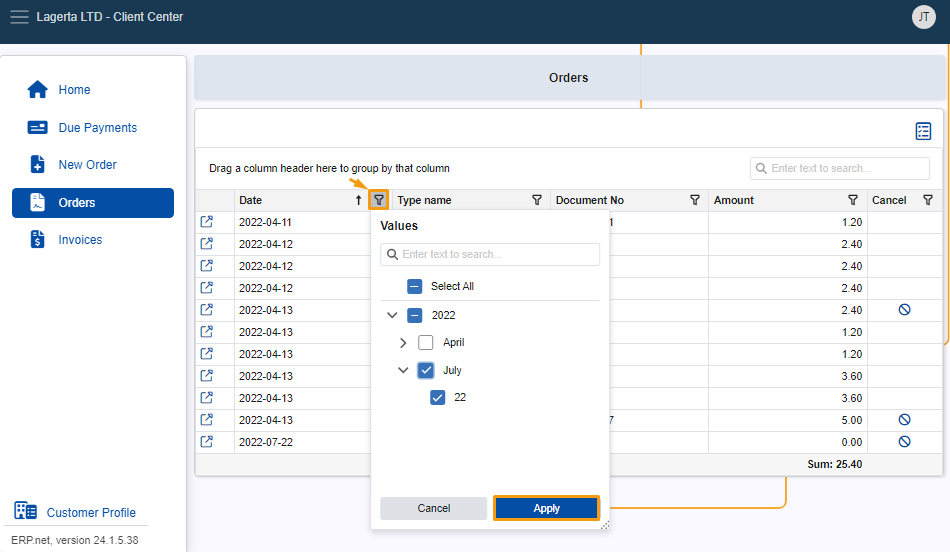
Task: Toggle the Select All checkbox
Action: click(x=414, y=286)
